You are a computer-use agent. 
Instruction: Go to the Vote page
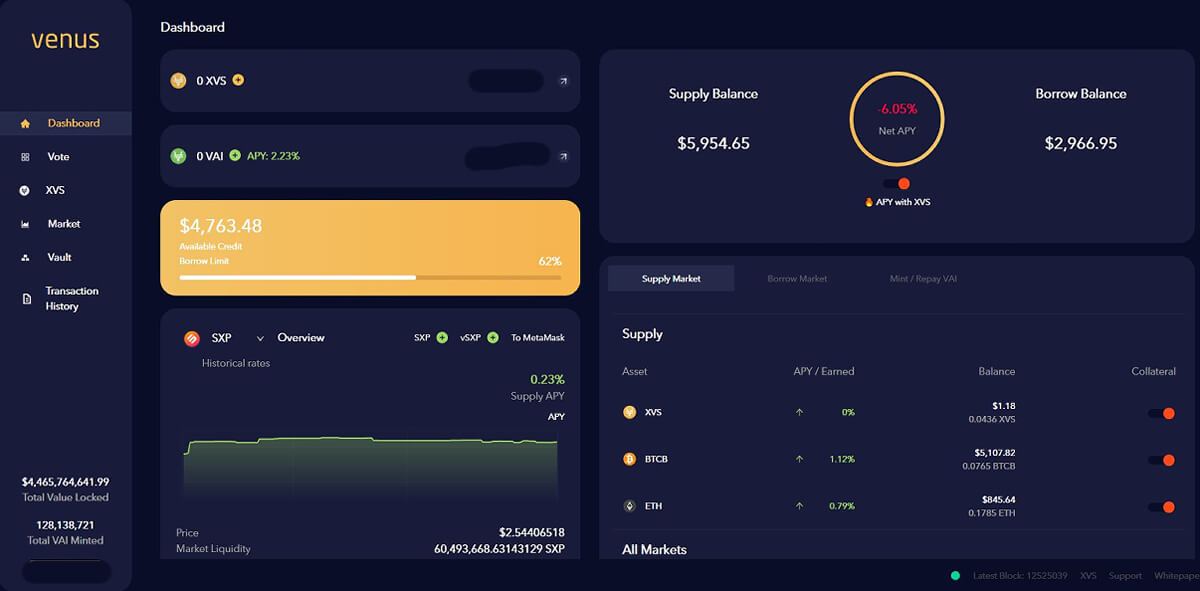(58, 157)
